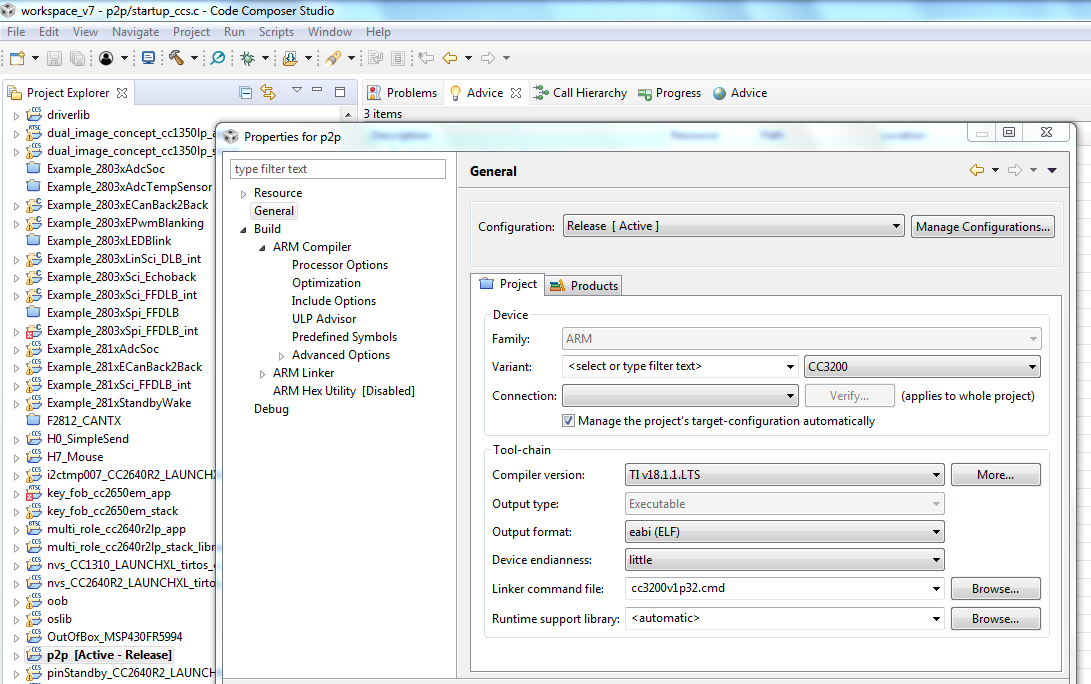The height and width of the screenshot is (684, 1091).
Task: Click the flash pen icon in toolbar
Action: click(333, 58)
